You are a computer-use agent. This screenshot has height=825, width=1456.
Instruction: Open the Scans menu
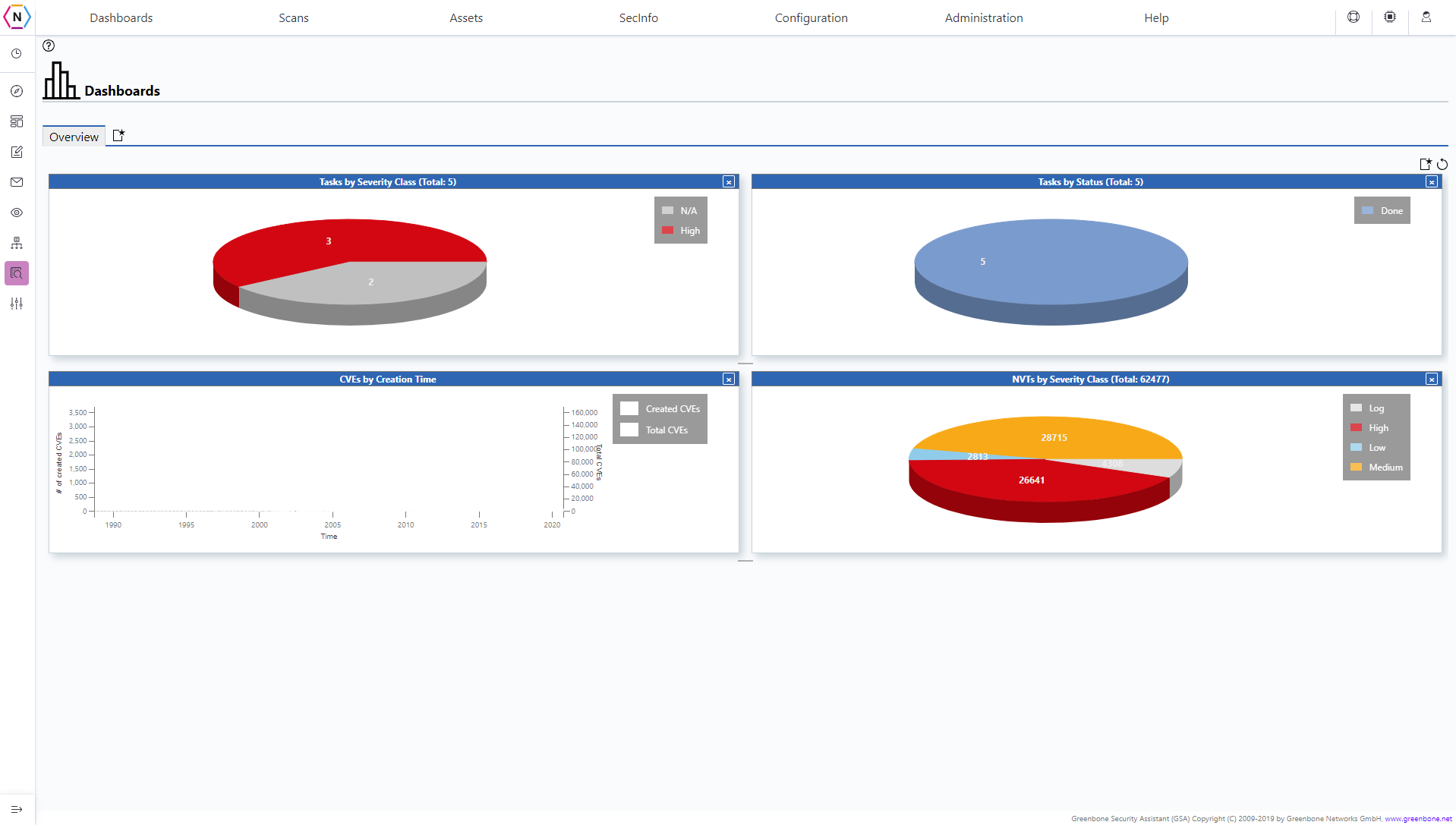pos(294,17)
